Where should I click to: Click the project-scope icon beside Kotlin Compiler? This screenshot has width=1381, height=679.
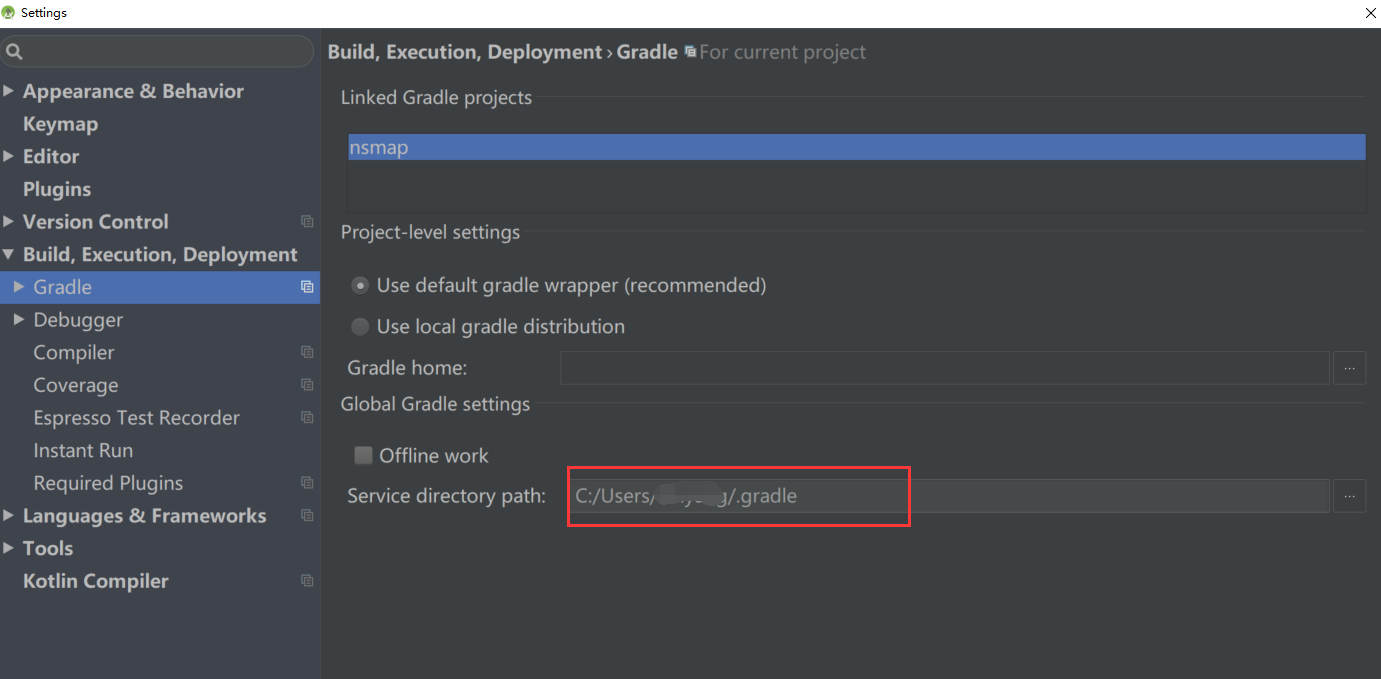(307, 581)
